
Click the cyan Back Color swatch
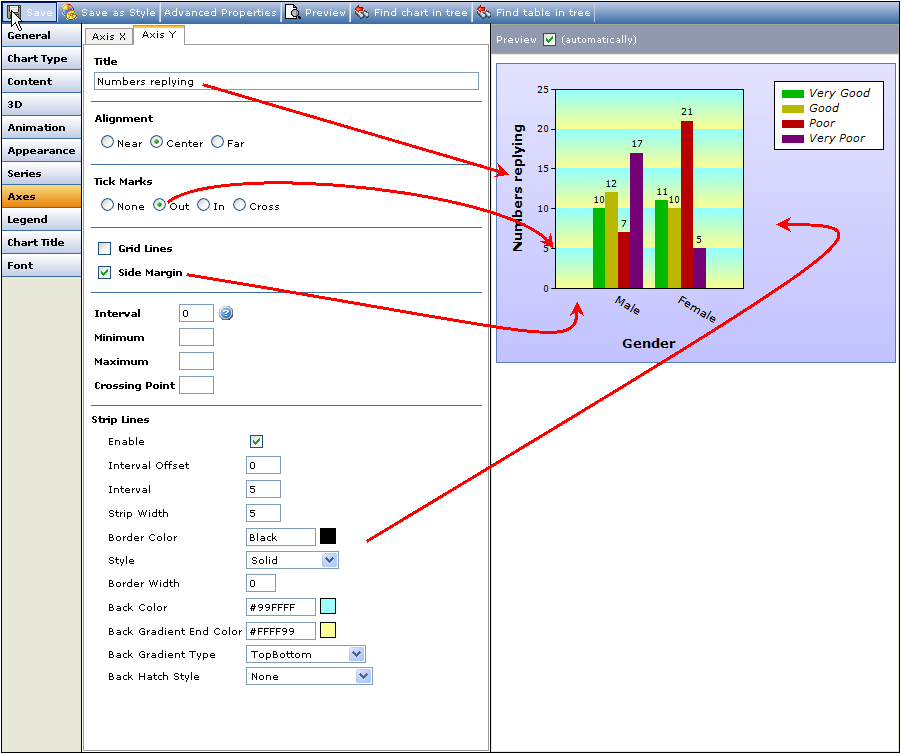(328, 606)
